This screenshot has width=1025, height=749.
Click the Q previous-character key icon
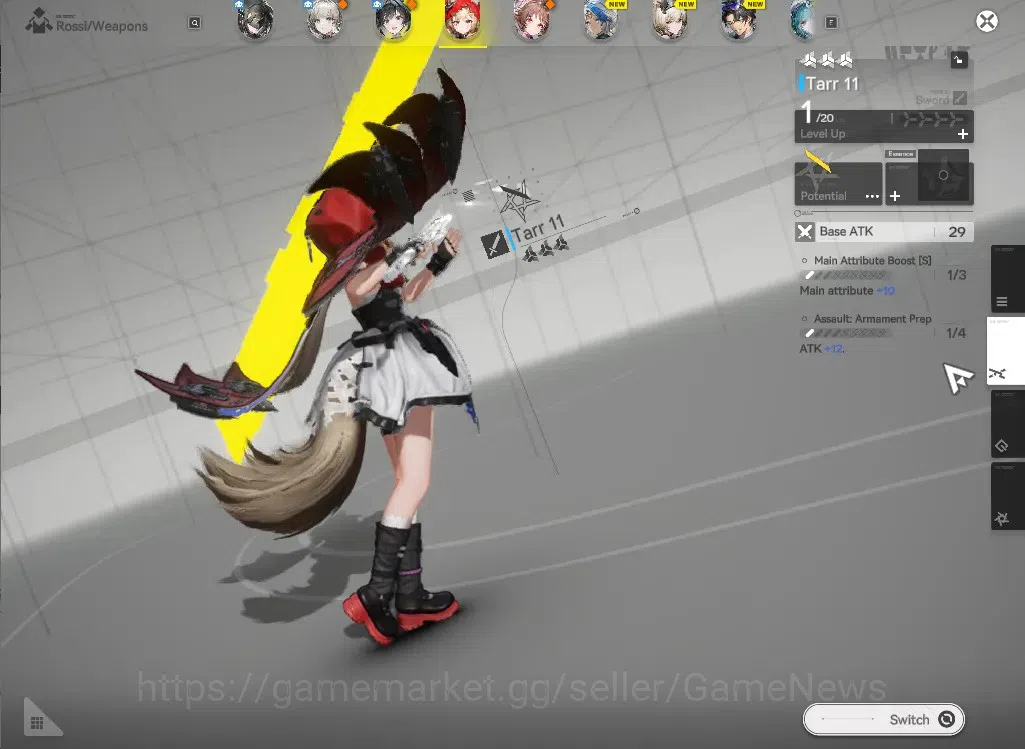(195, 23)
